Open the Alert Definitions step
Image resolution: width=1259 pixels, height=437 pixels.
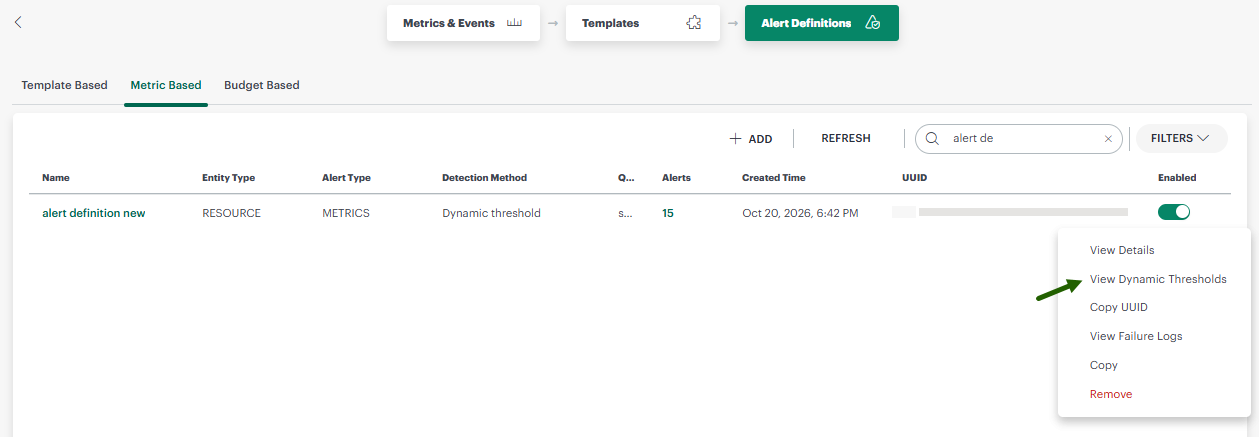(821, 23)
